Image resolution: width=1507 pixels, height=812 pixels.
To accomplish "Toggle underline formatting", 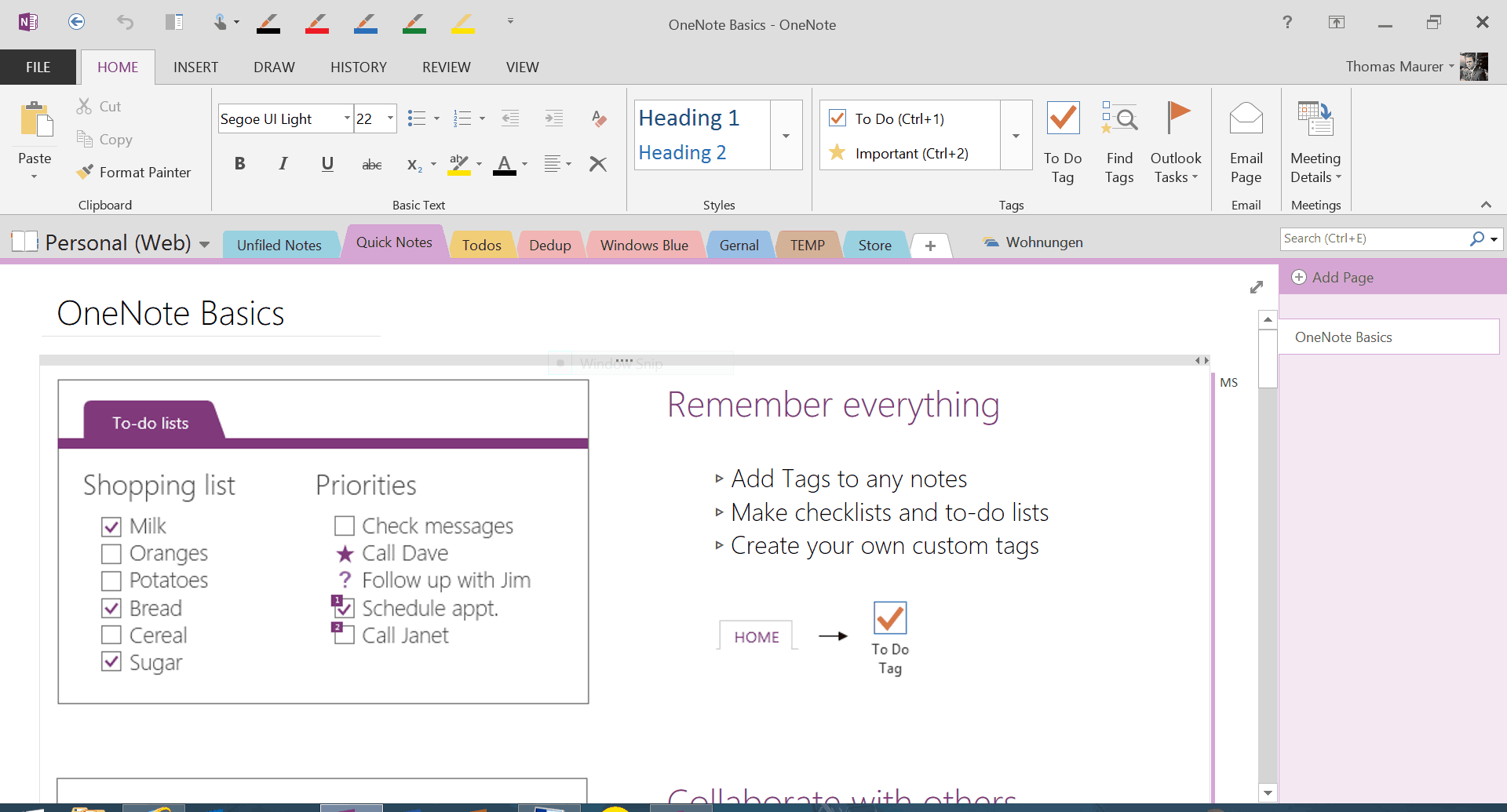I will [x=327, y=163].
